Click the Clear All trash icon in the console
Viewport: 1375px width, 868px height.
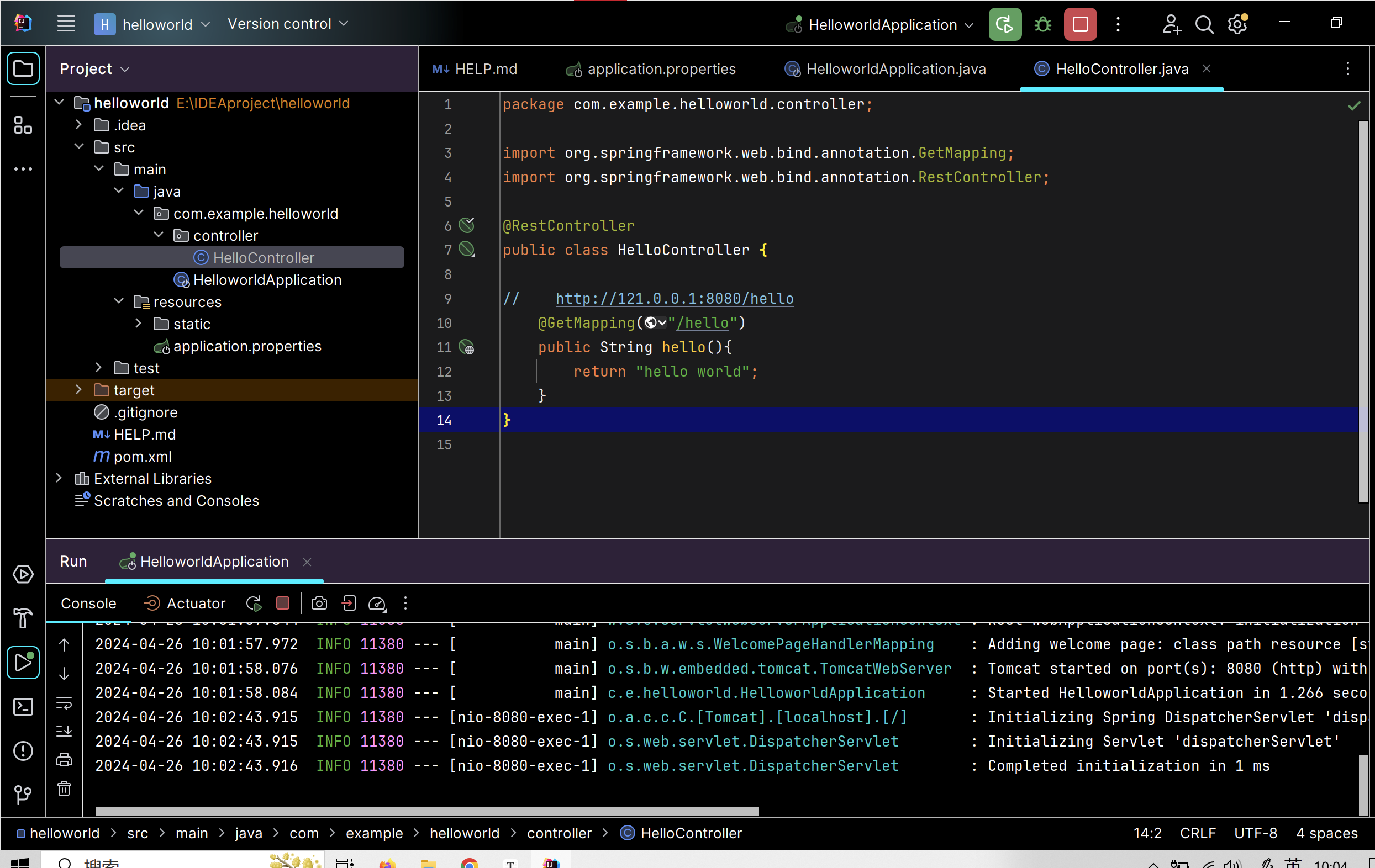(64, 788)
